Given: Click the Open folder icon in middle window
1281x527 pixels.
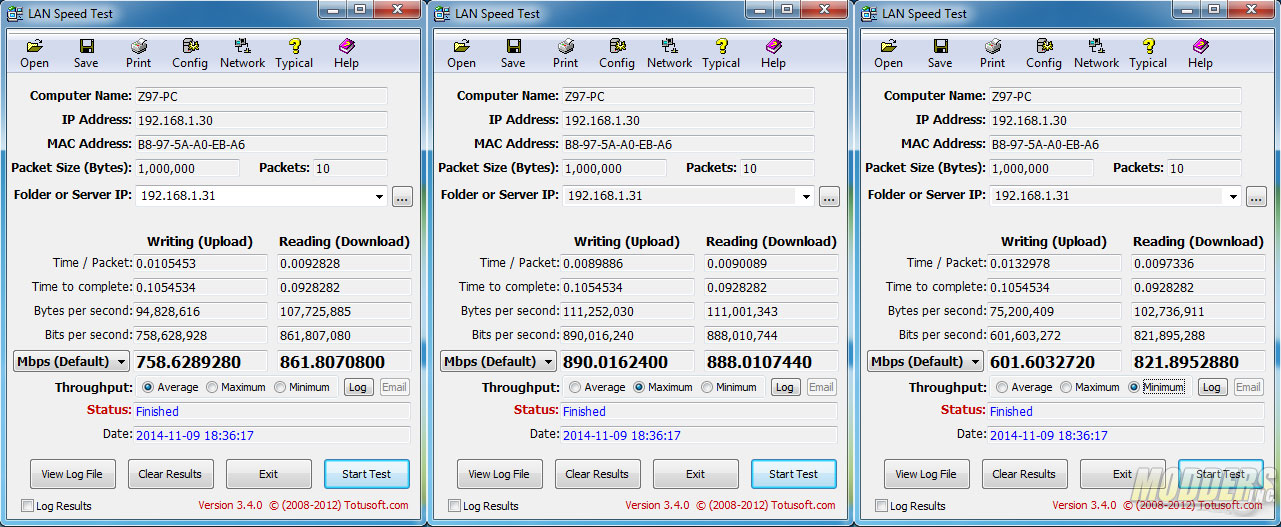Looking at the screenshot, I should point(462,46).
